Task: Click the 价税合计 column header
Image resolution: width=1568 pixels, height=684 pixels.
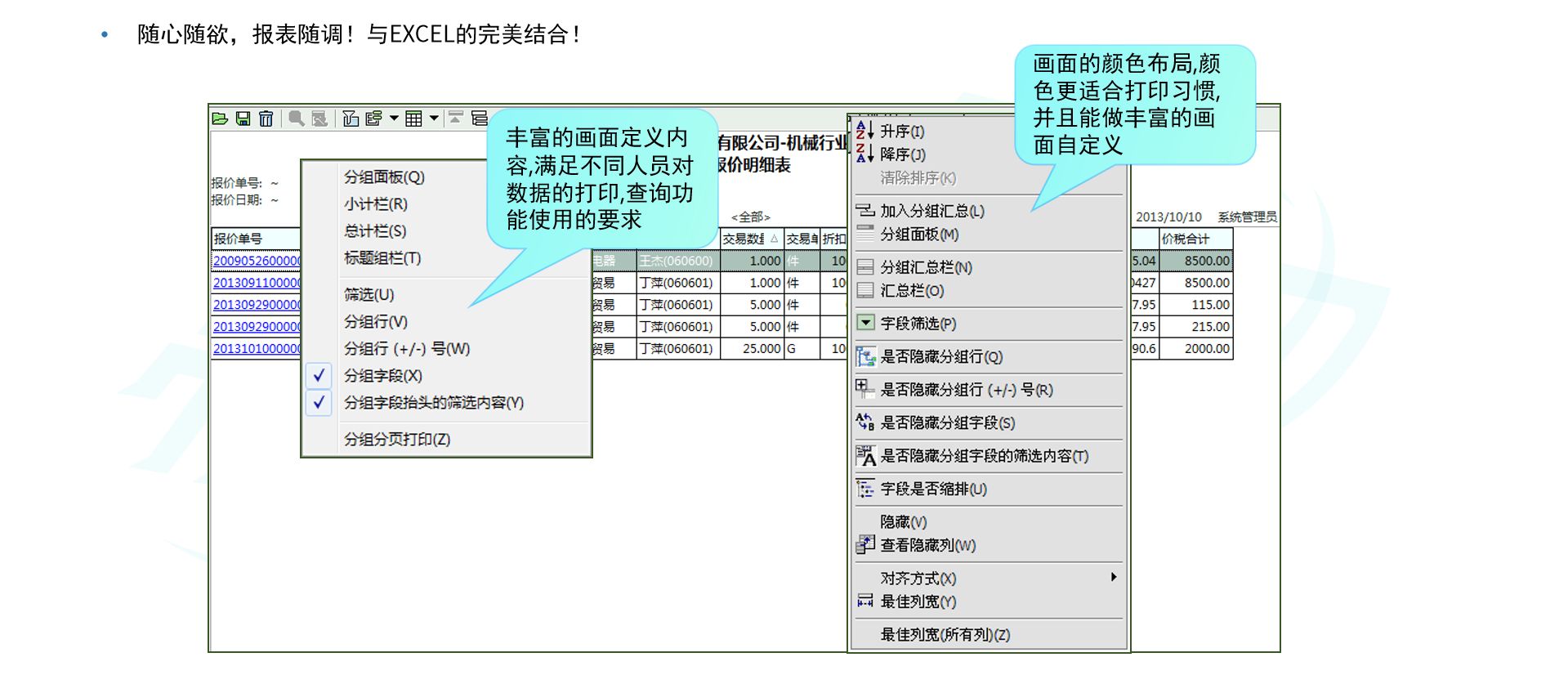Action: click(x=1193, y=239)
